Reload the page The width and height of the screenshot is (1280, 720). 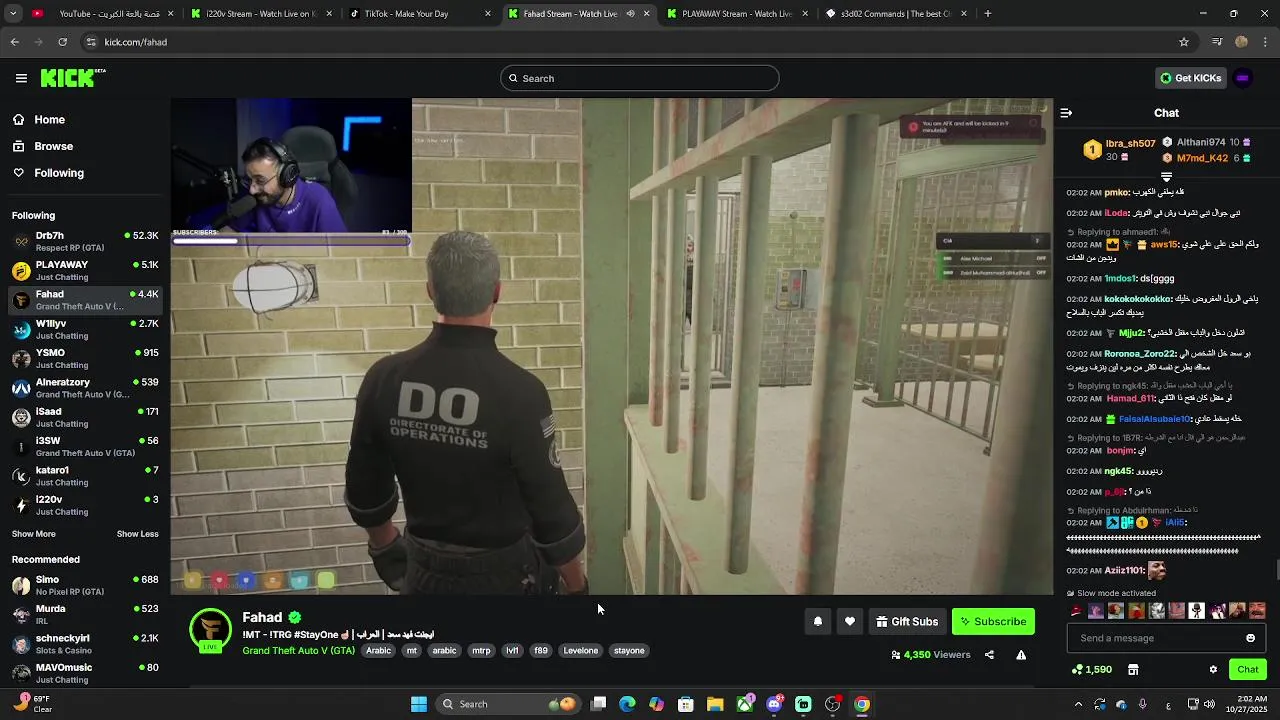coord(62,42)
